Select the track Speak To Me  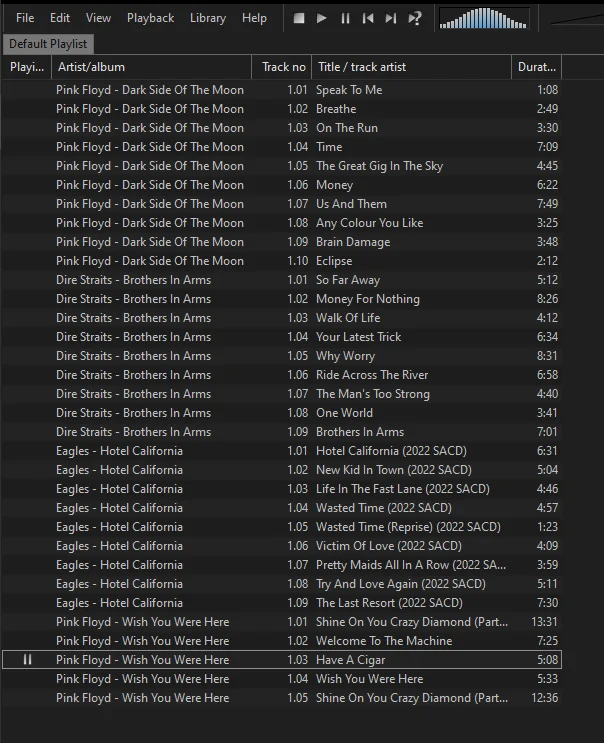click(x=282, y=90)
